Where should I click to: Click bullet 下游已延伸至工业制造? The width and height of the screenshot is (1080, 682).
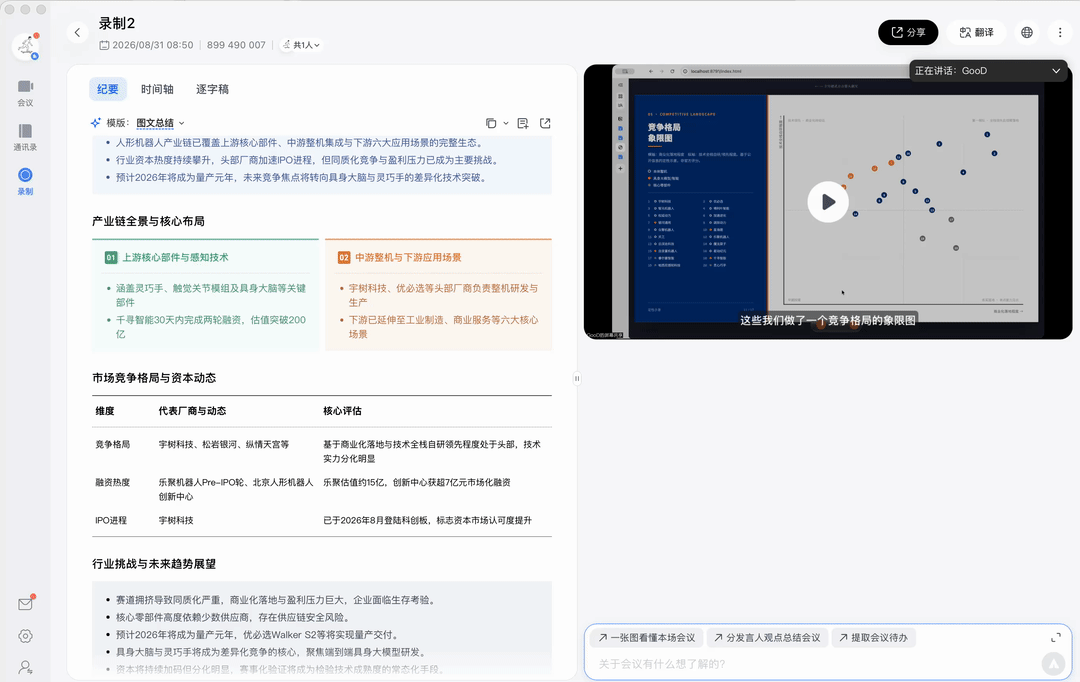[444, 327]
